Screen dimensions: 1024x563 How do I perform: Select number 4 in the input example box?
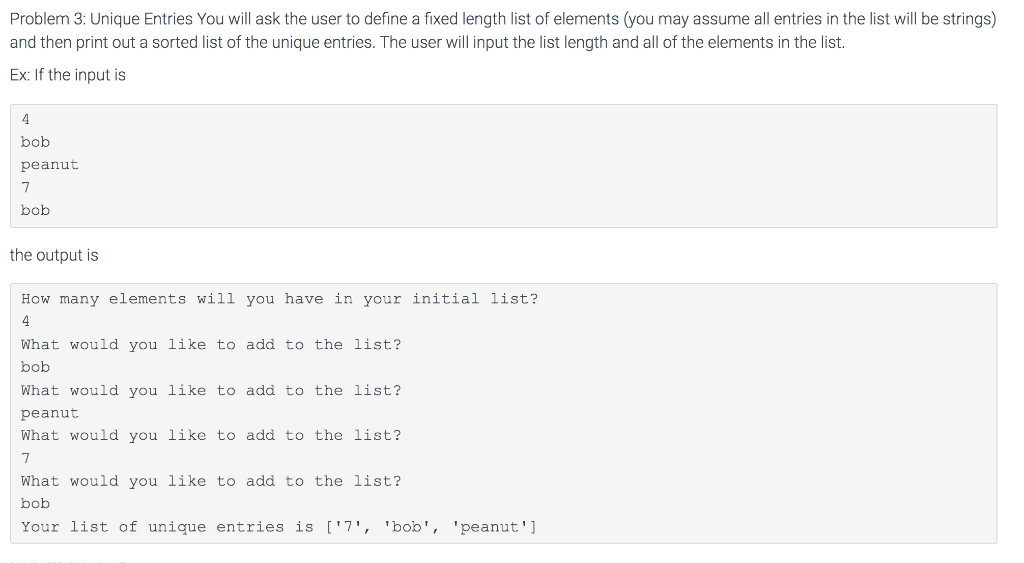(25, 120)
